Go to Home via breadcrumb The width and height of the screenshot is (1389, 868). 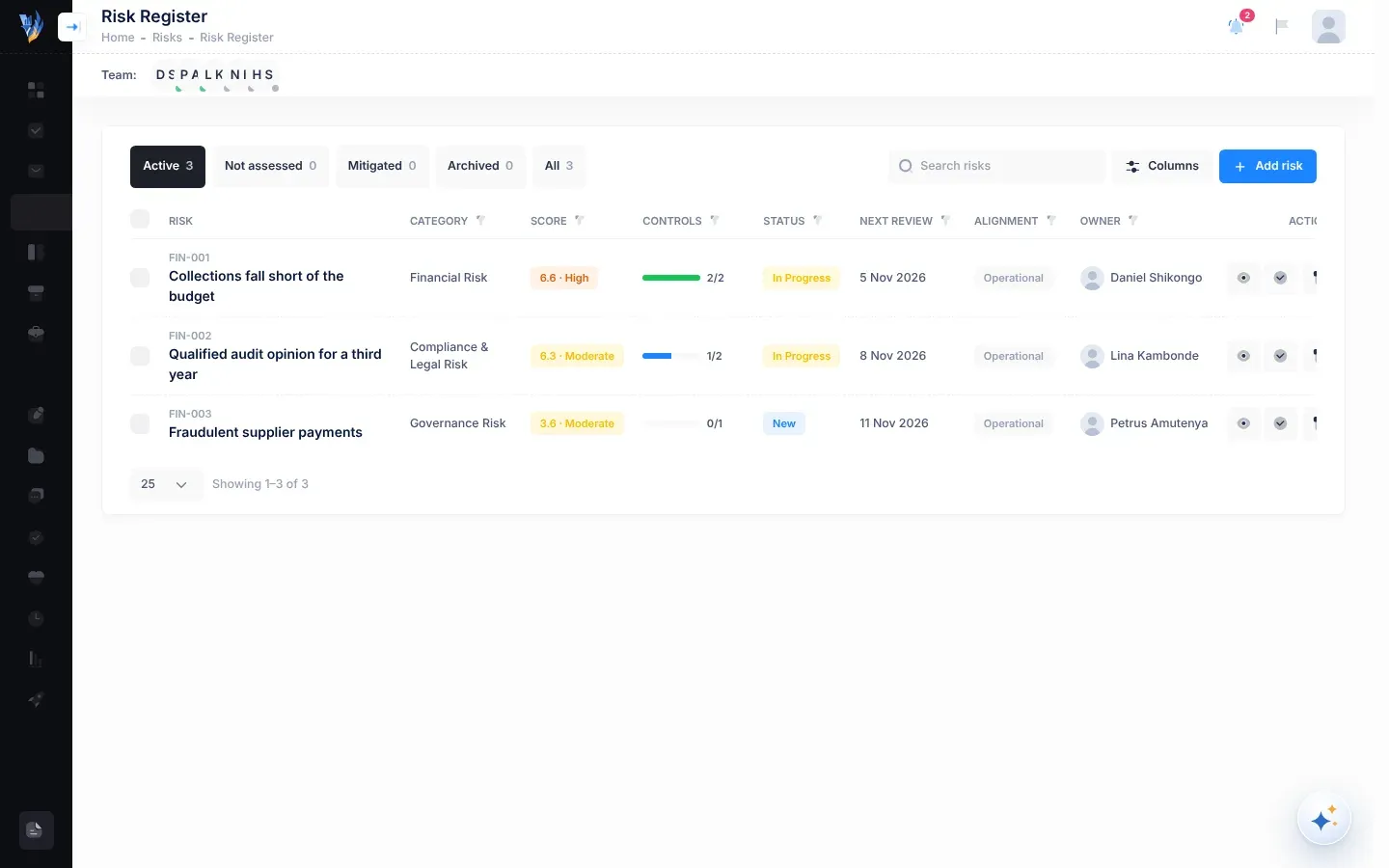coord(118,38)
